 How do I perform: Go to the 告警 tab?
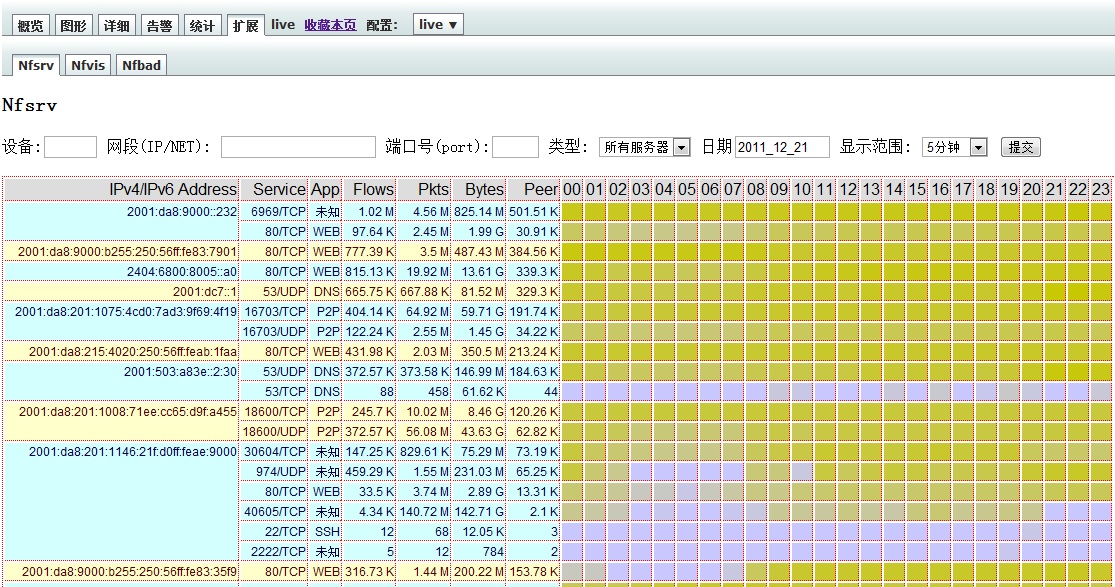pyautogui.click(x=159, y=26)
